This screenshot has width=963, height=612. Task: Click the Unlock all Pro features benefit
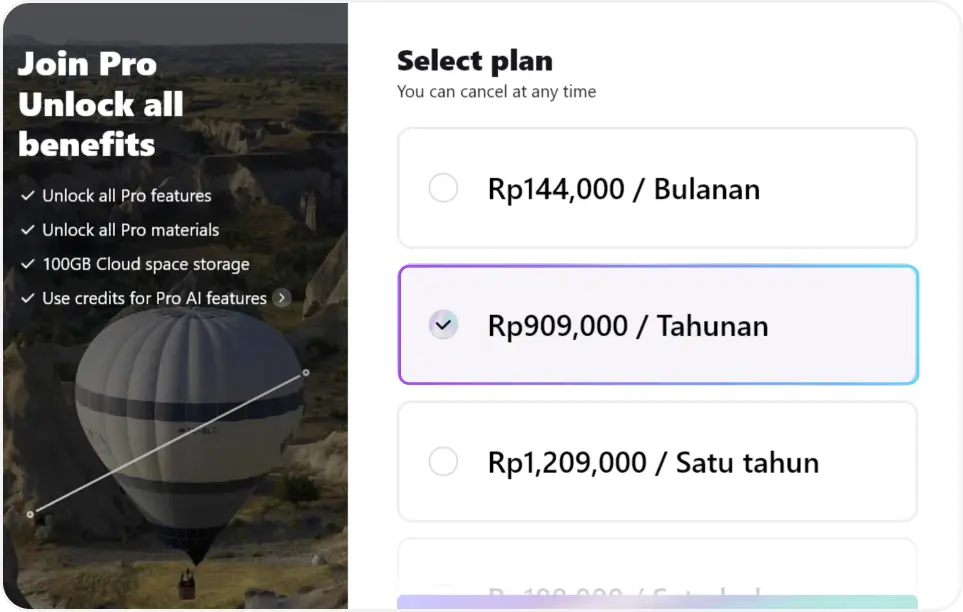pos(126,196)
